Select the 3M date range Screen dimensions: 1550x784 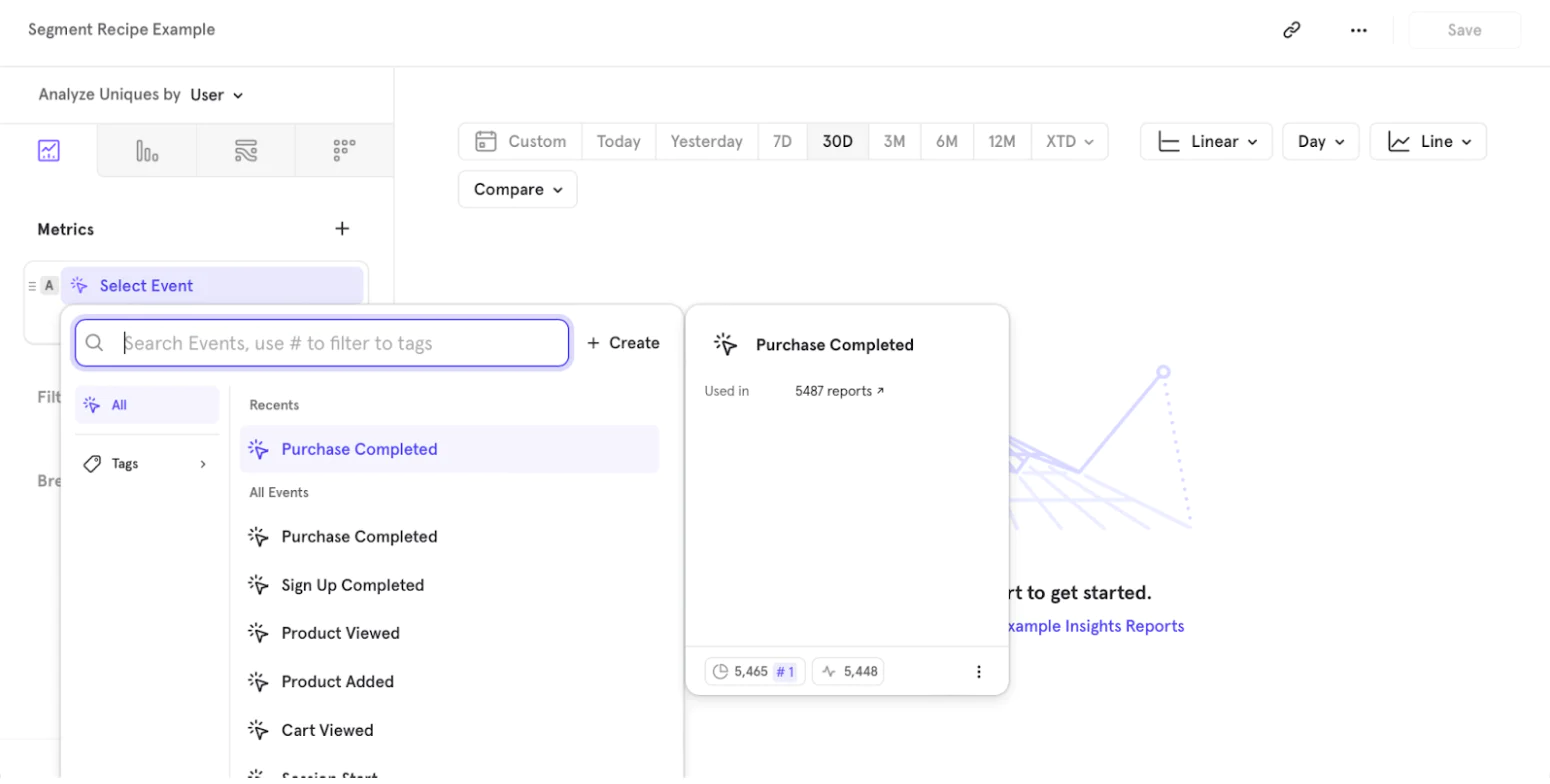click(x=894, y=141)
